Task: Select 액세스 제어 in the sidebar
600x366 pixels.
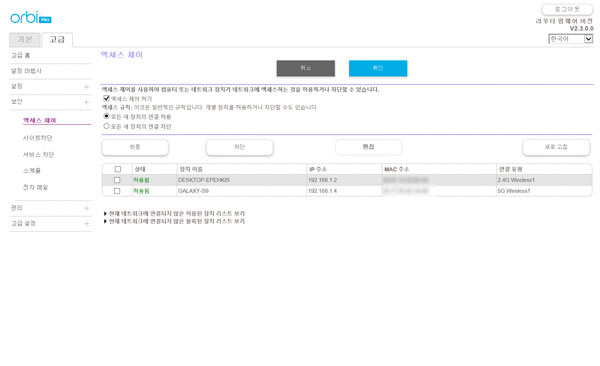Action: point(39,120)
